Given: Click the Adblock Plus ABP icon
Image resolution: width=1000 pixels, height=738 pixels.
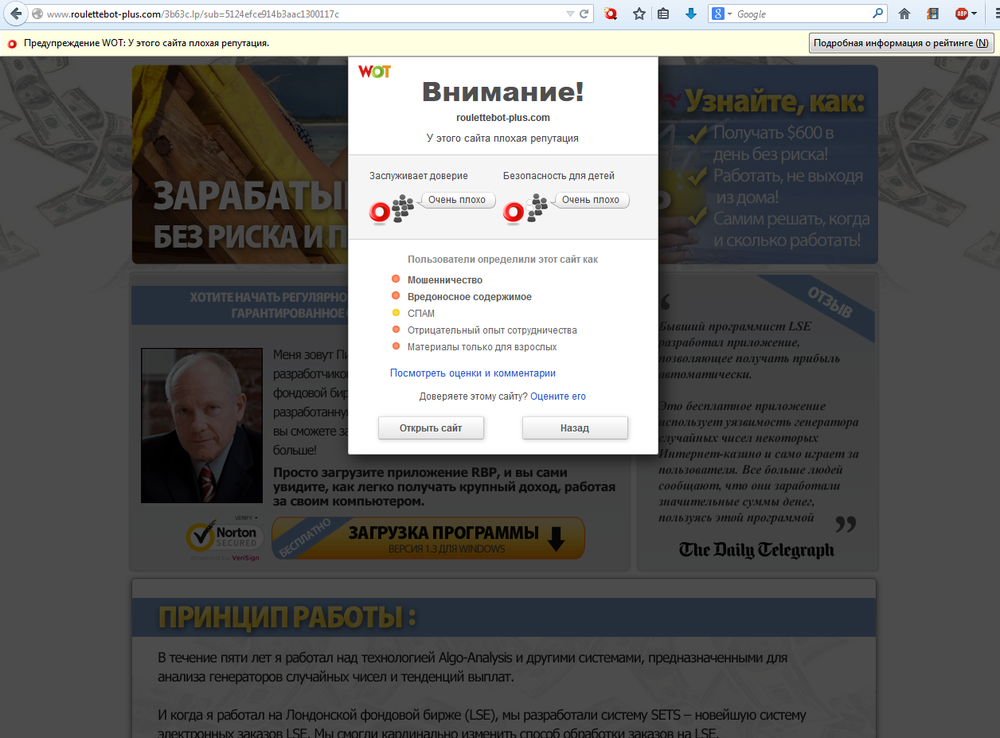Looking at the screenshot, I should pos(960,14).
